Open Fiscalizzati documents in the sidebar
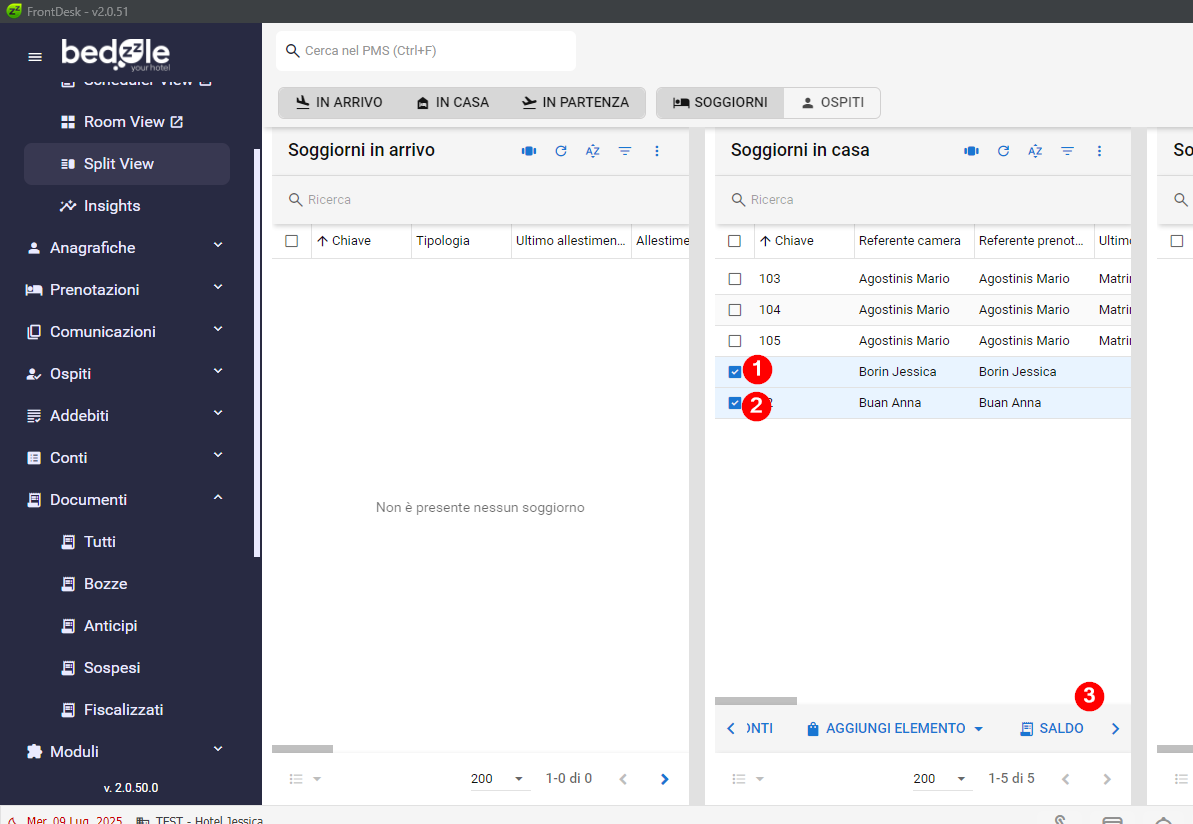 coord(123,710)
